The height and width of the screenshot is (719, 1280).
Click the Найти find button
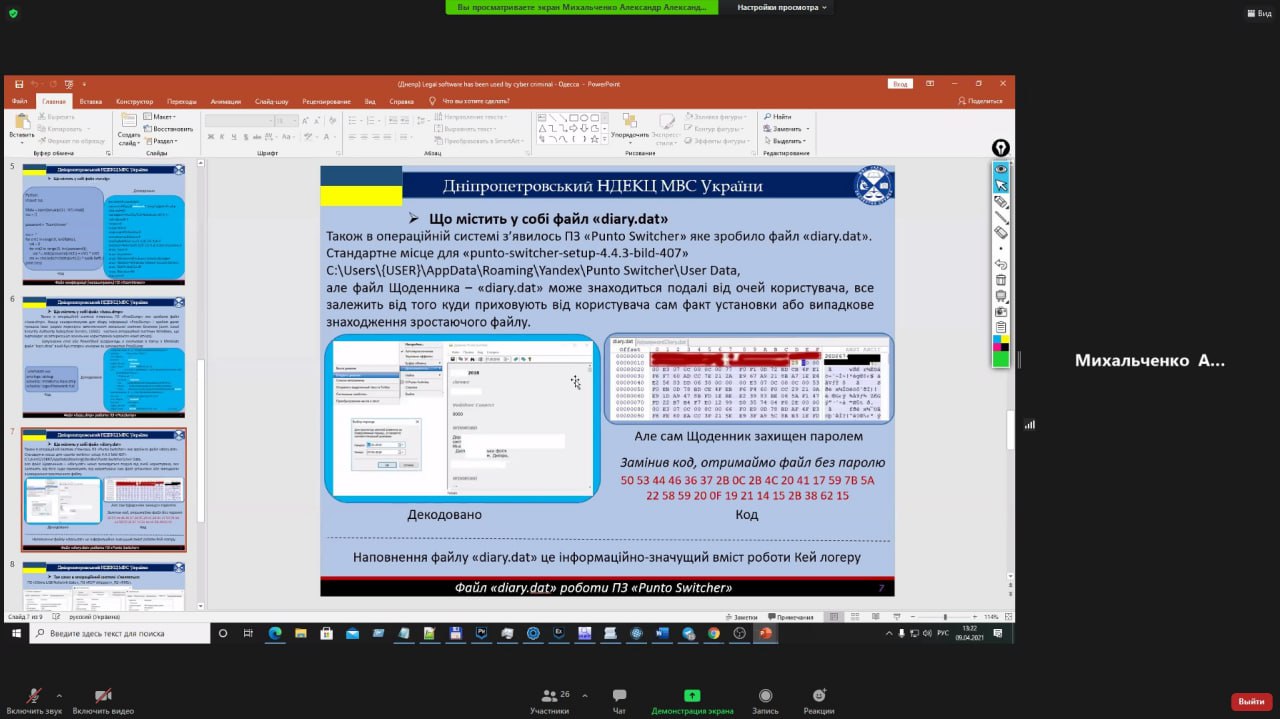[x=778, y=117]
